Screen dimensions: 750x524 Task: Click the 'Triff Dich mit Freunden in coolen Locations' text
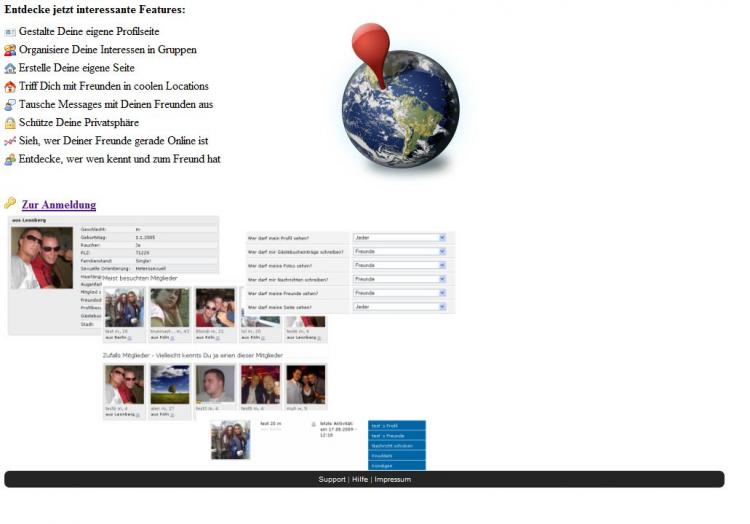click(114, 86)
